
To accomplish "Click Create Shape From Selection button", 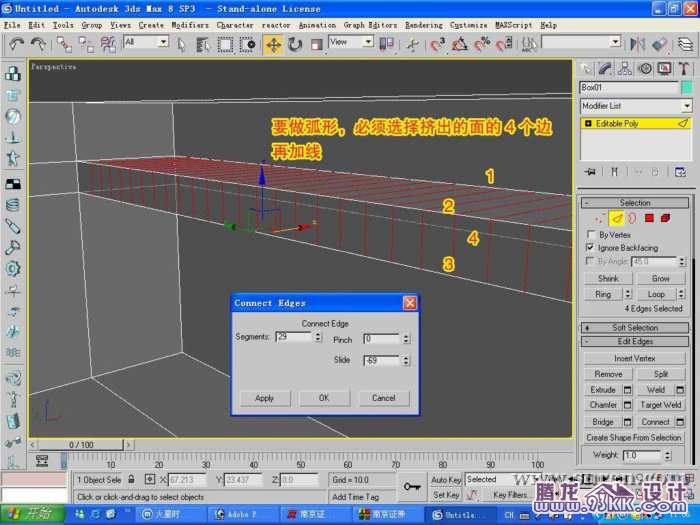I will (x=634, y=438).
